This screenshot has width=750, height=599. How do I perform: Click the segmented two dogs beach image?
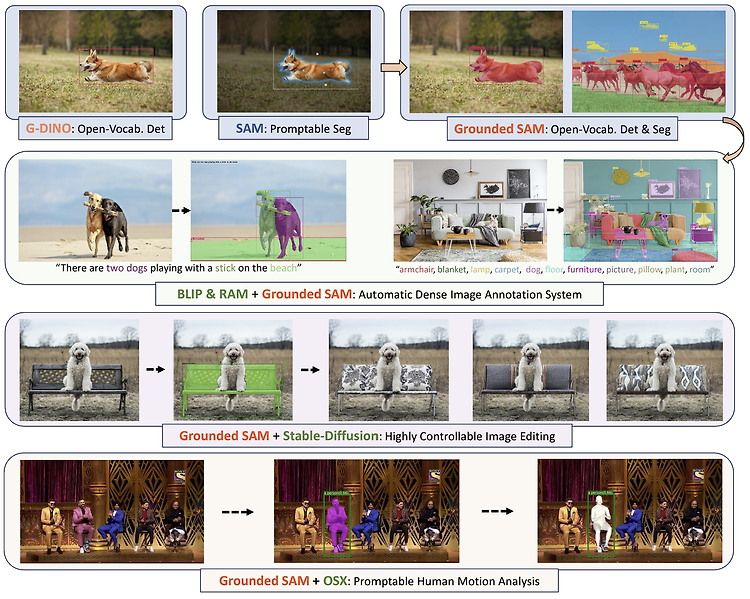click(268, 211)
